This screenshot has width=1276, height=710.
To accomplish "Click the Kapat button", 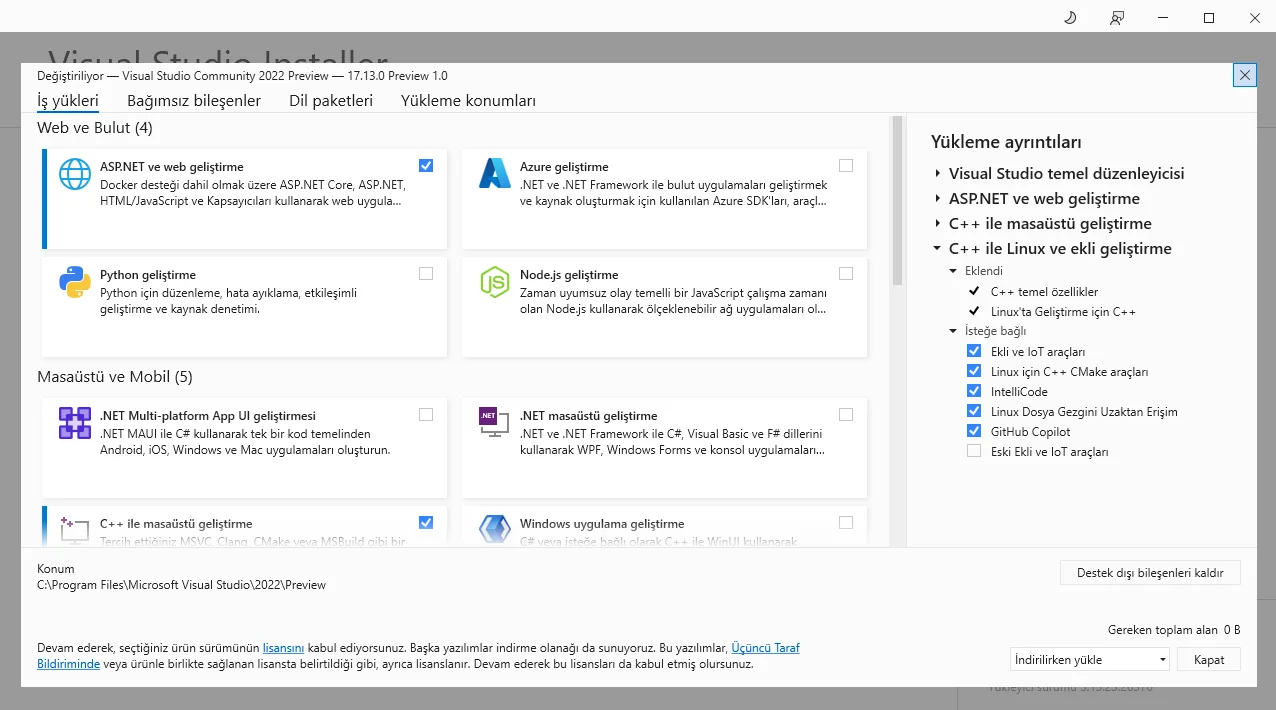I will 1209,660.
